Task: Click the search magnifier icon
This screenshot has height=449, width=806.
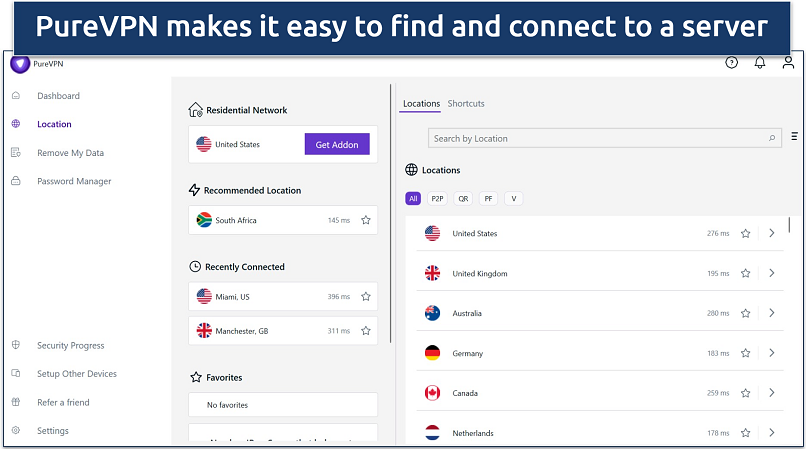Action: (x=772, y=139)
